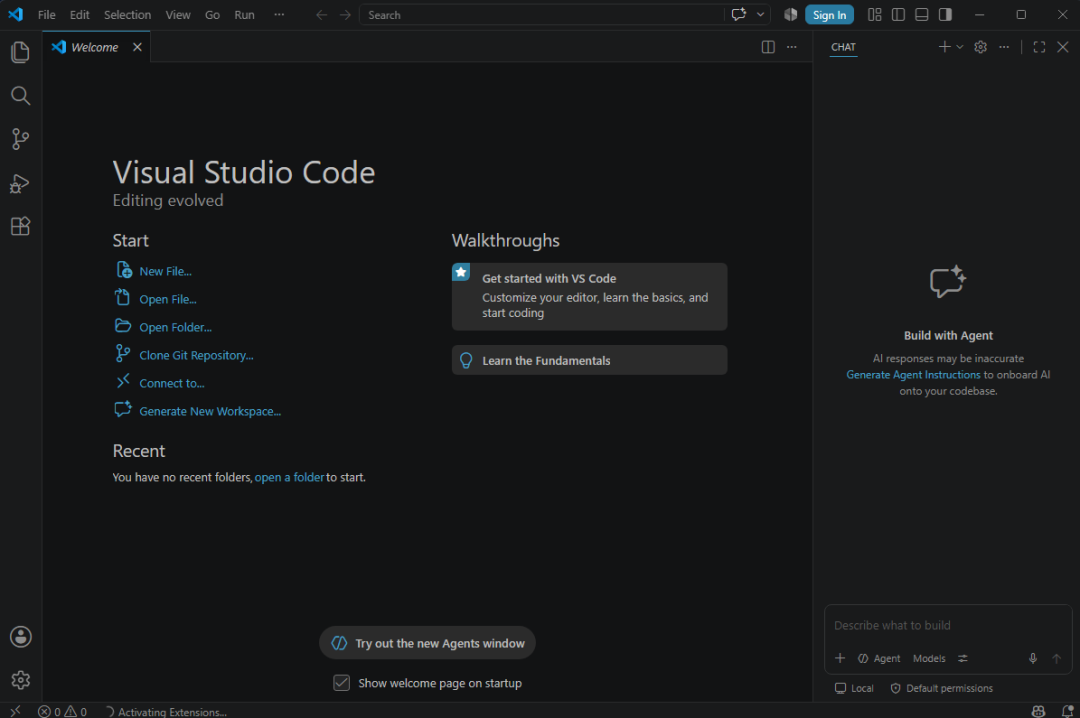The height and width of the screenshot is (718, 1080).
Task: Open the Search view in activity bar
Action: [21, 96]
